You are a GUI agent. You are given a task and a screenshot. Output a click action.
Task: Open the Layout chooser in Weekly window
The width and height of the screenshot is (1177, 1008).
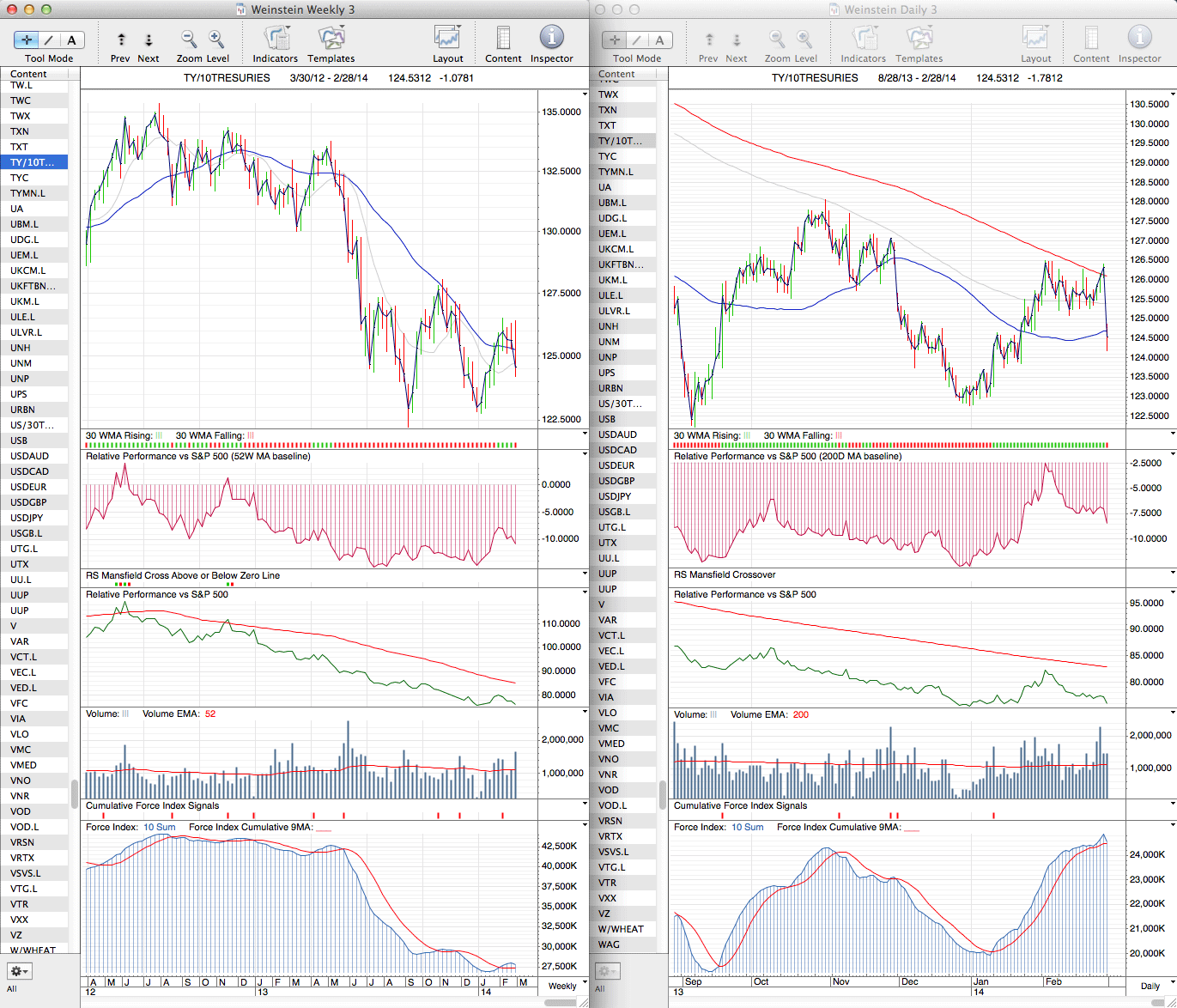tap(447, 39)
